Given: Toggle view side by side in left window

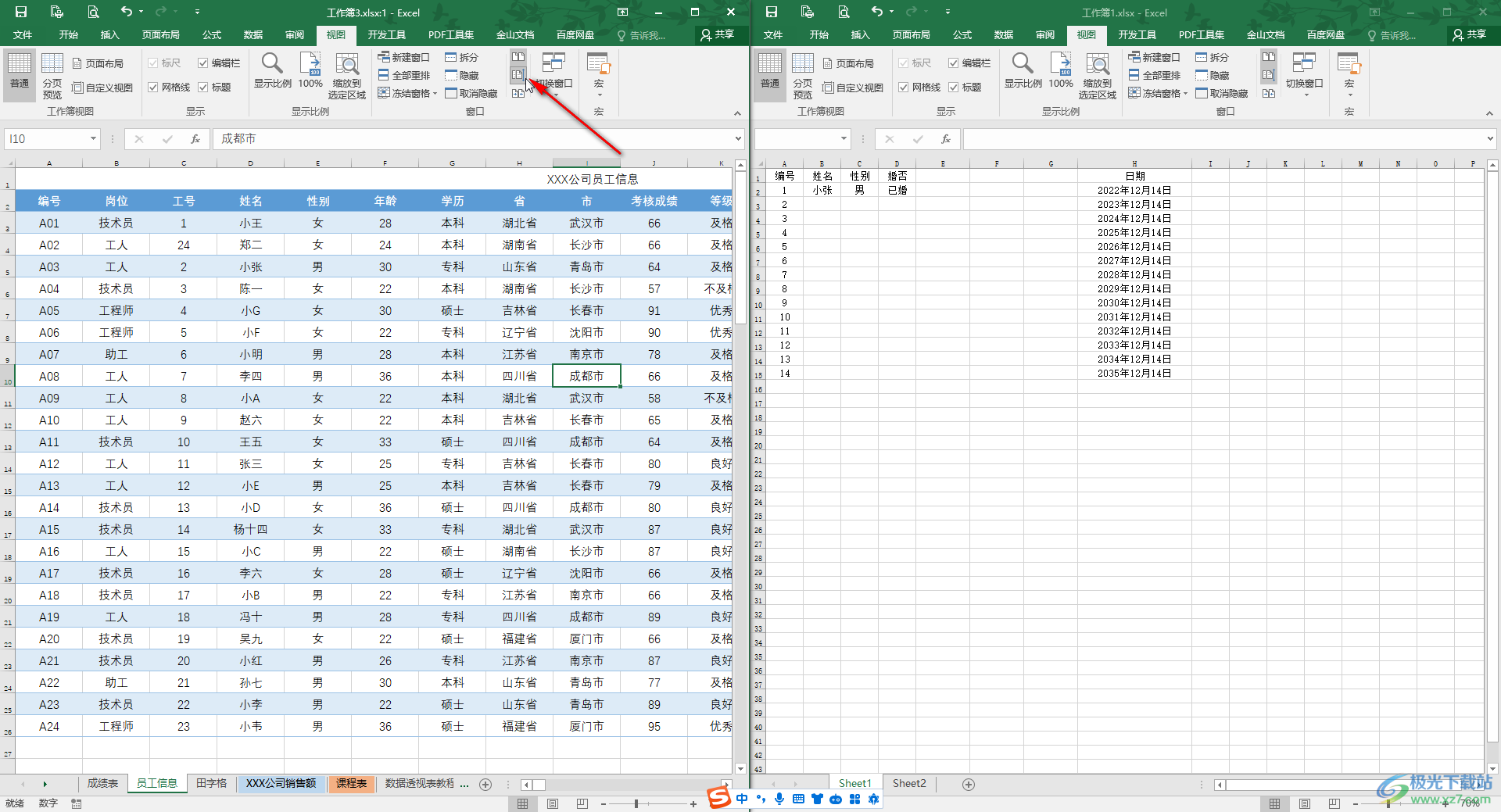Looking at the screenshot, I should [x=518, y=57].
